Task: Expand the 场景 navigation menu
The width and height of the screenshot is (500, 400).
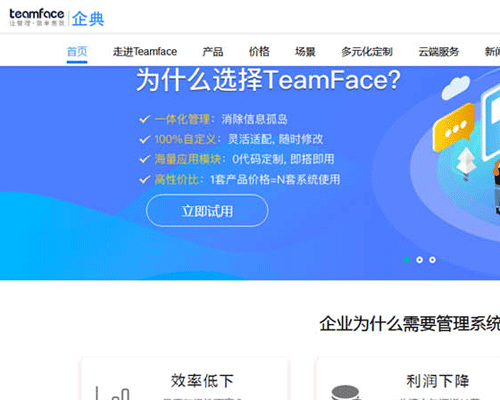Action: pos(305,52)
